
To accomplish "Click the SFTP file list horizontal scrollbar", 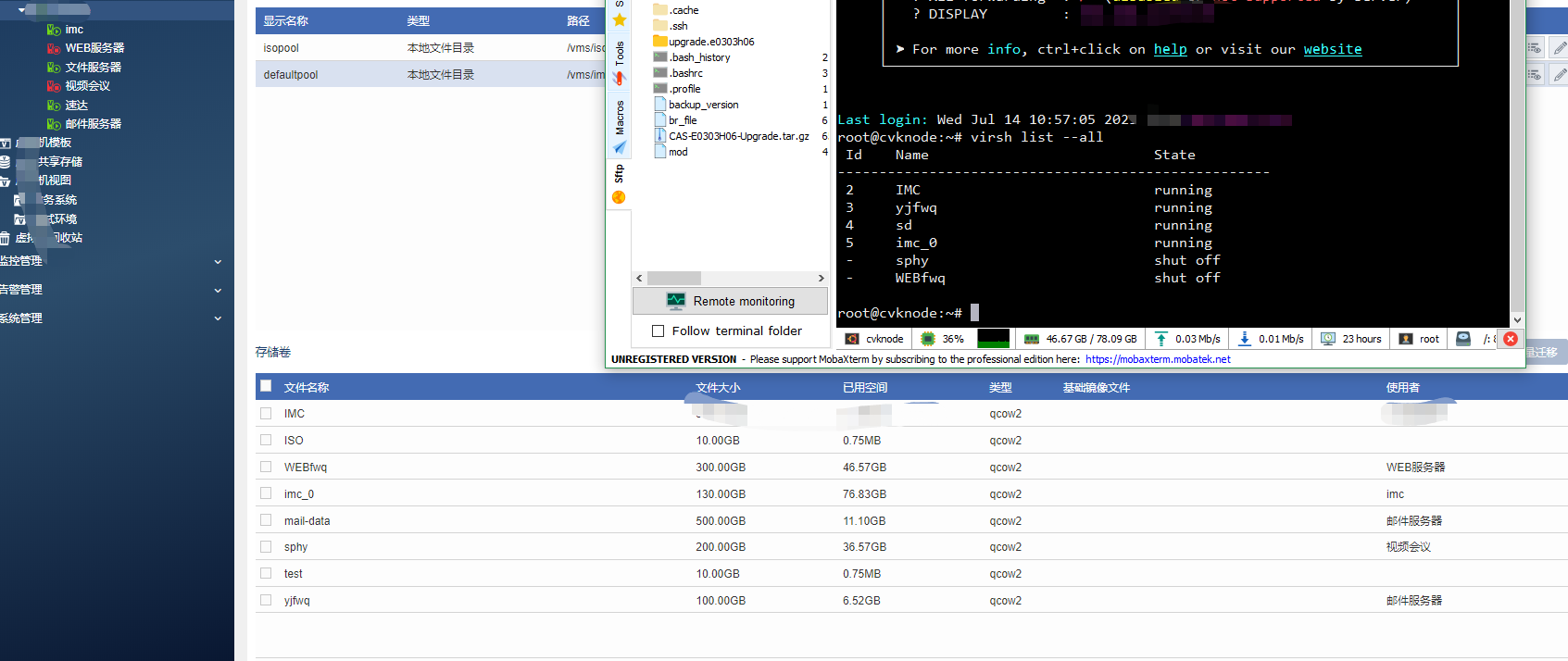I will [x=674, y=278].
